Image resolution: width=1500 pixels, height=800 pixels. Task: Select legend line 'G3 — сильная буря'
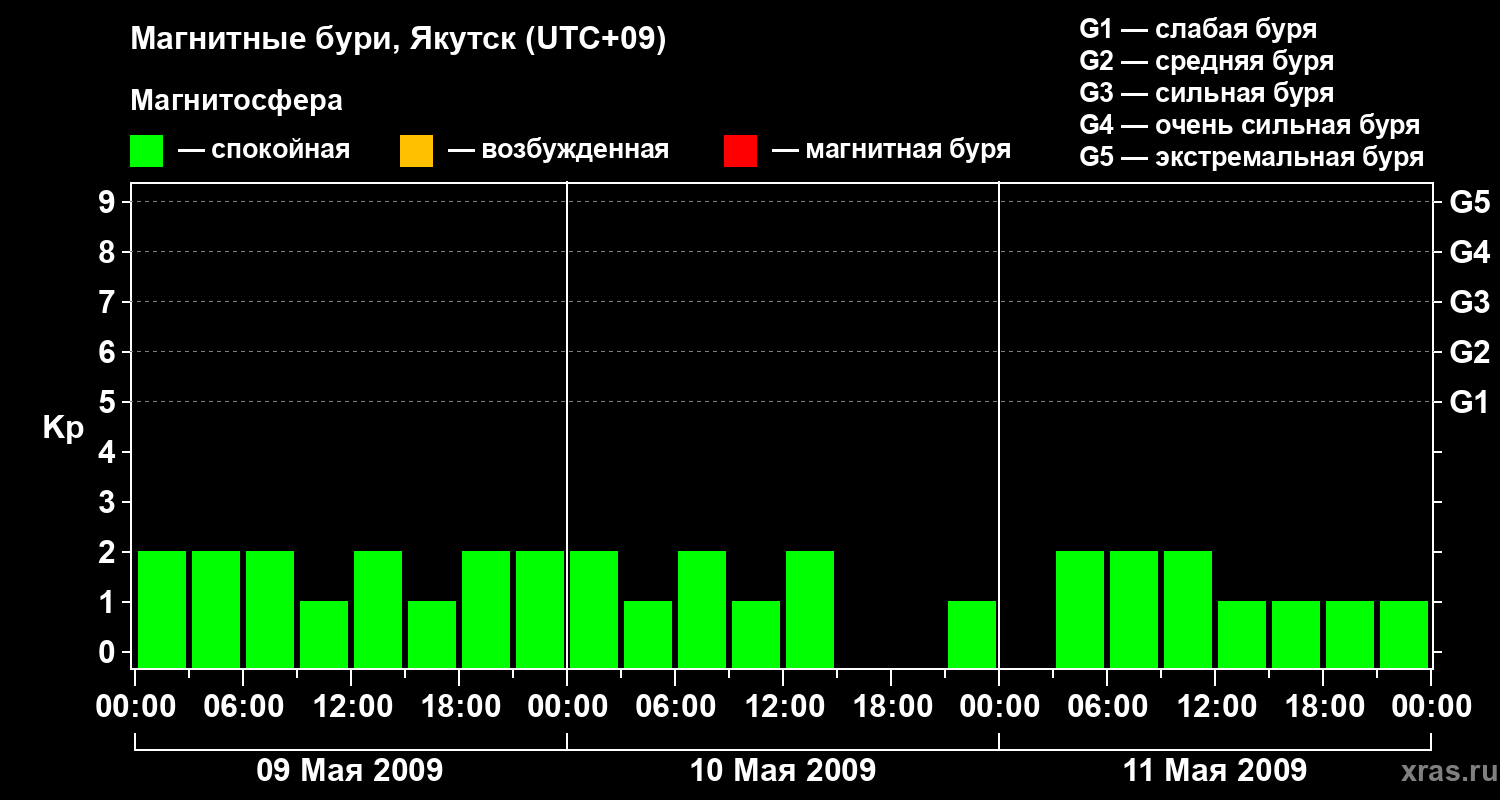point(1206,93)
